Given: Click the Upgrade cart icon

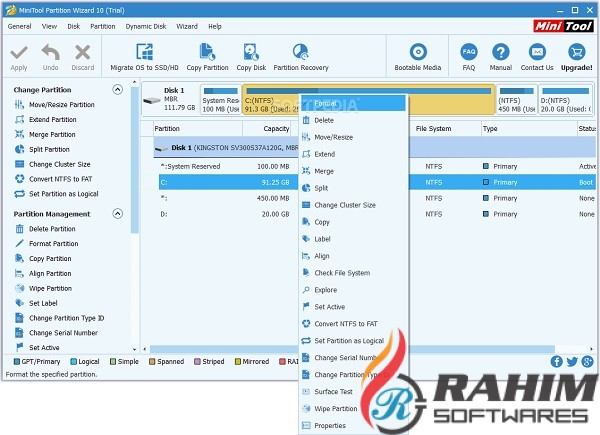Looking at the screenshot, I should point(576,52).
